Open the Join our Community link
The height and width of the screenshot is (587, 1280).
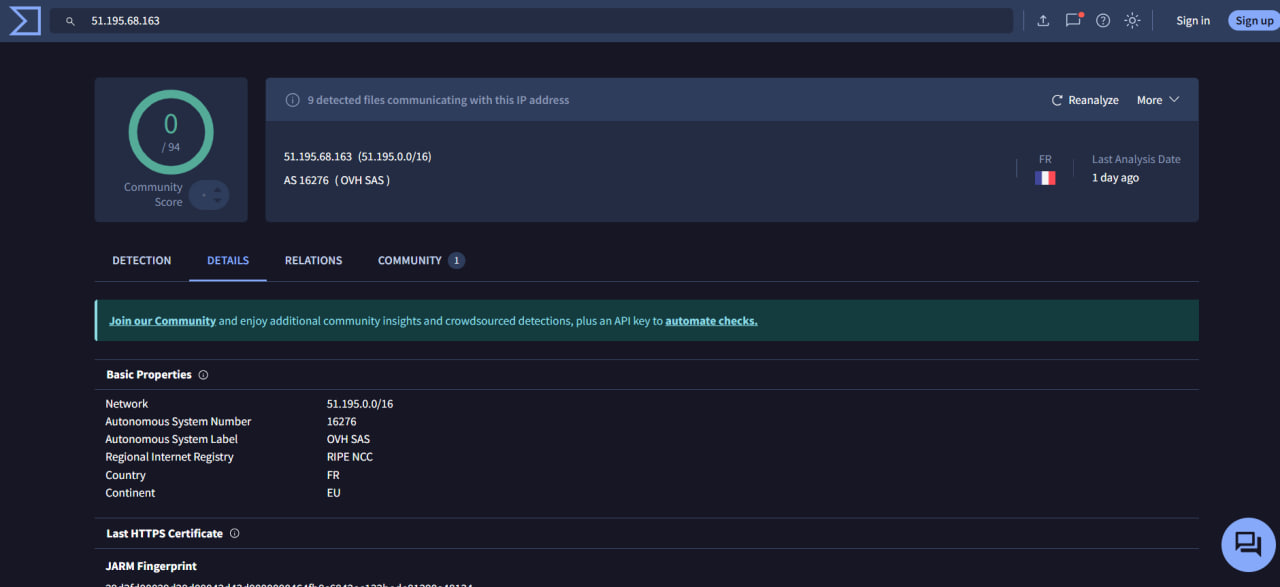(162, 320)
